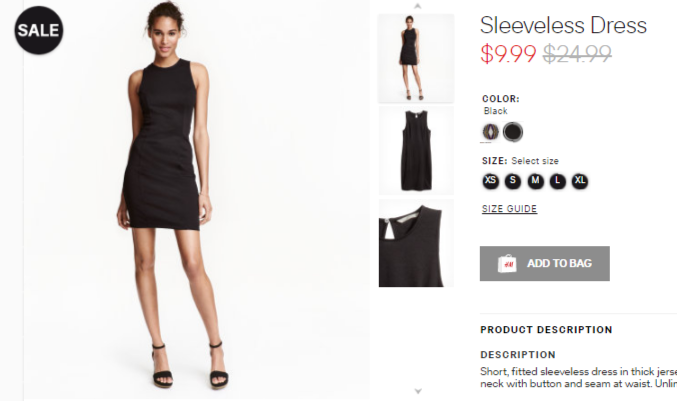Click the Description heading

coord(518,355)
